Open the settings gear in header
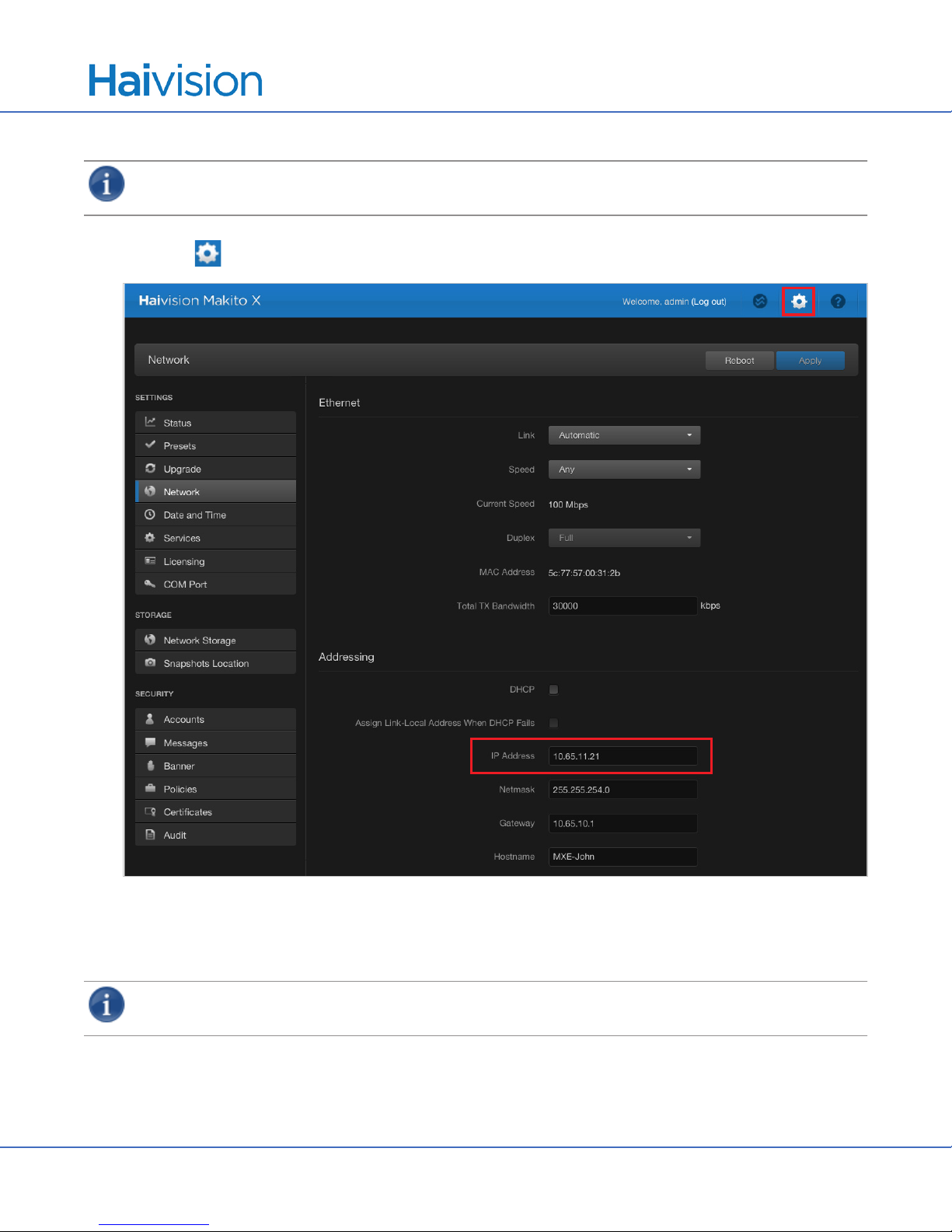The image size is (952, 1232). click(798, 302)
